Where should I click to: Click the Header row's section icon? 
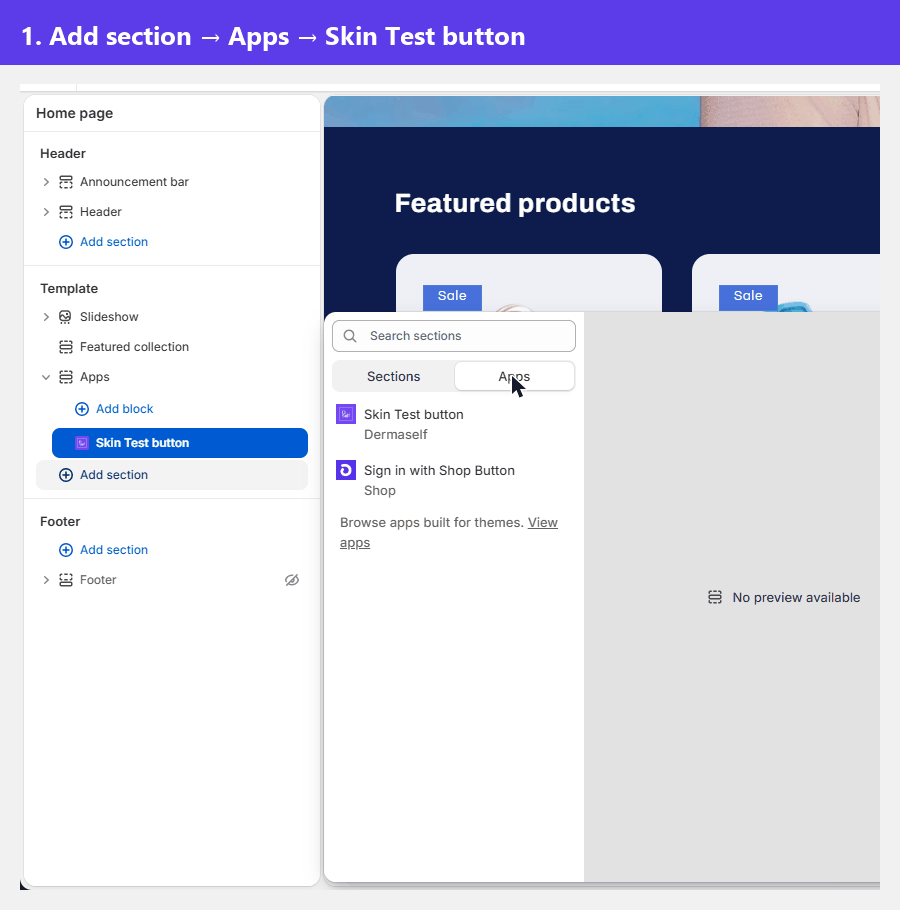pyautogui.click(x=66, y=212)
